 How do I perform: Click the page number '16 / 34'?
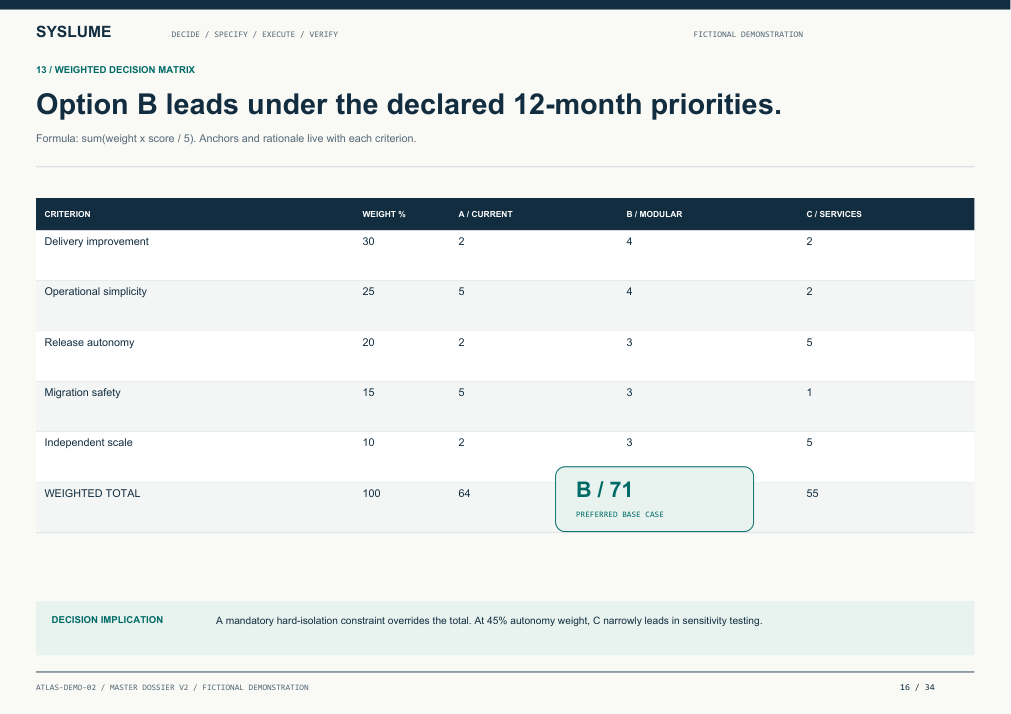(917, 688)
